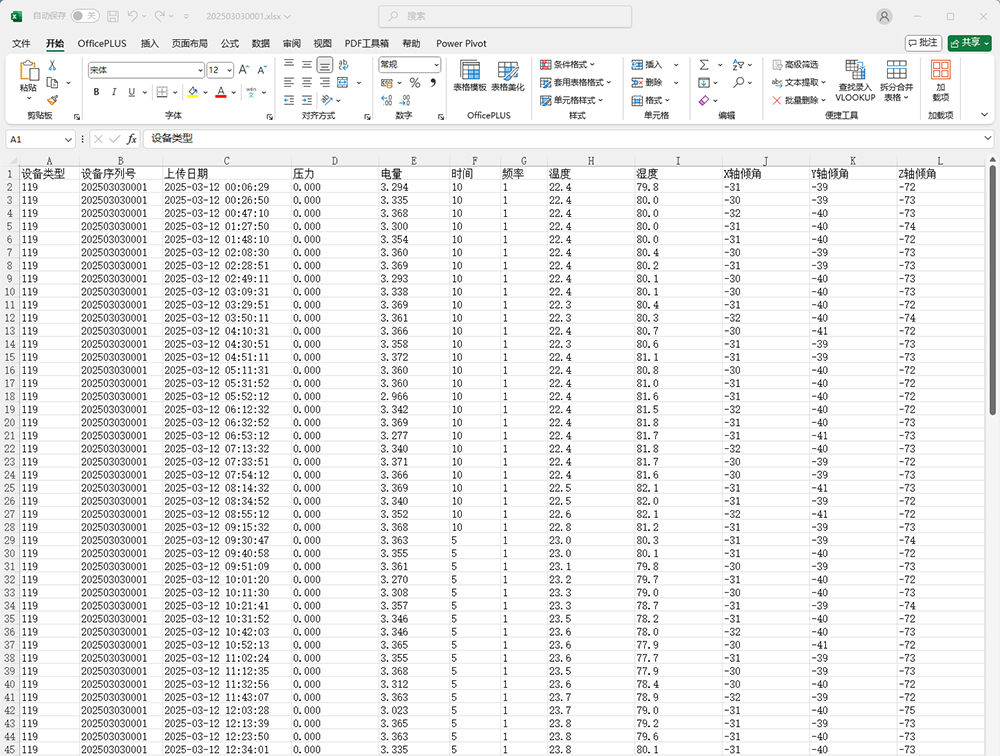The height and width of the screenshot is (756, 1000).
Task: Open the user account profile icon
Action: pos(884,16)
